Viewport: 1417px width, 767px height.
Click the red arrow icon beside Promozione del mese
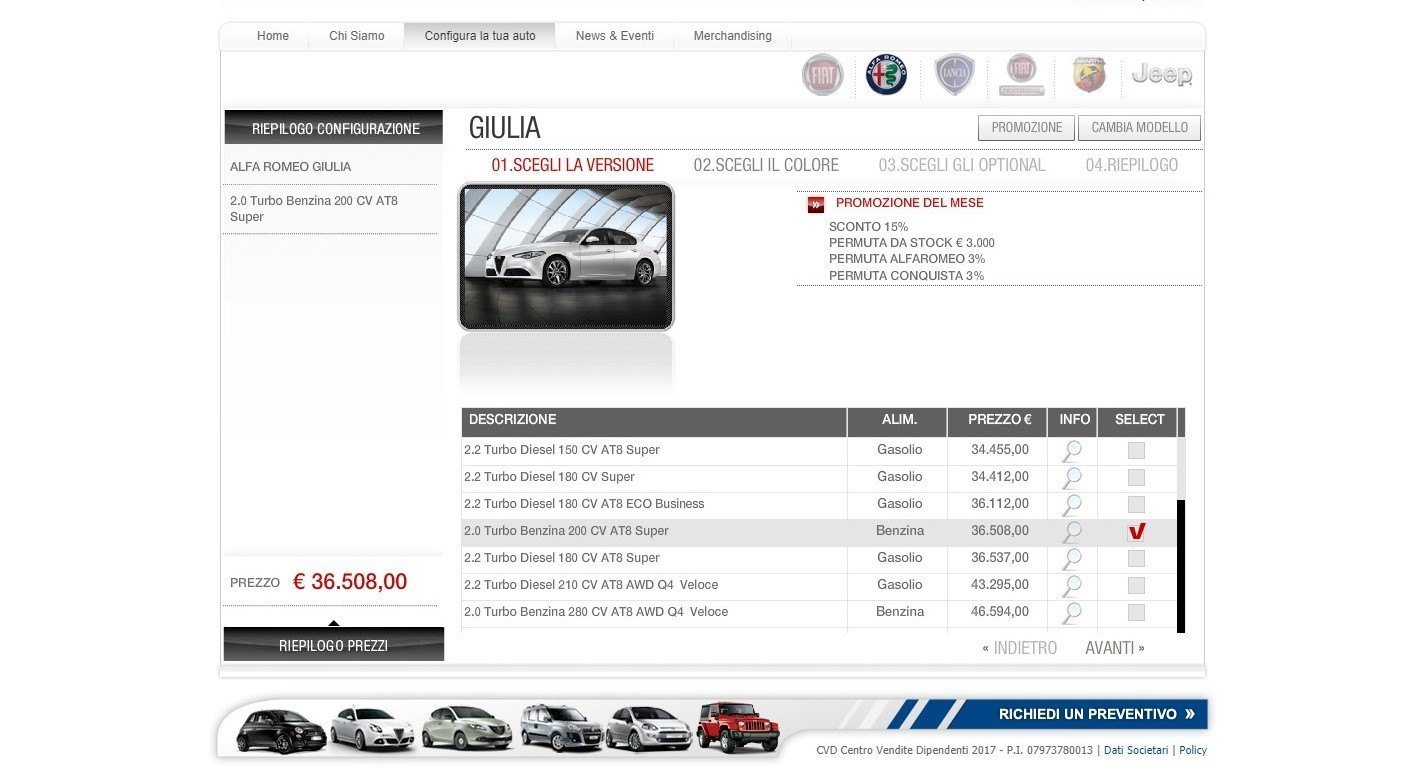(x=816, y=205)
